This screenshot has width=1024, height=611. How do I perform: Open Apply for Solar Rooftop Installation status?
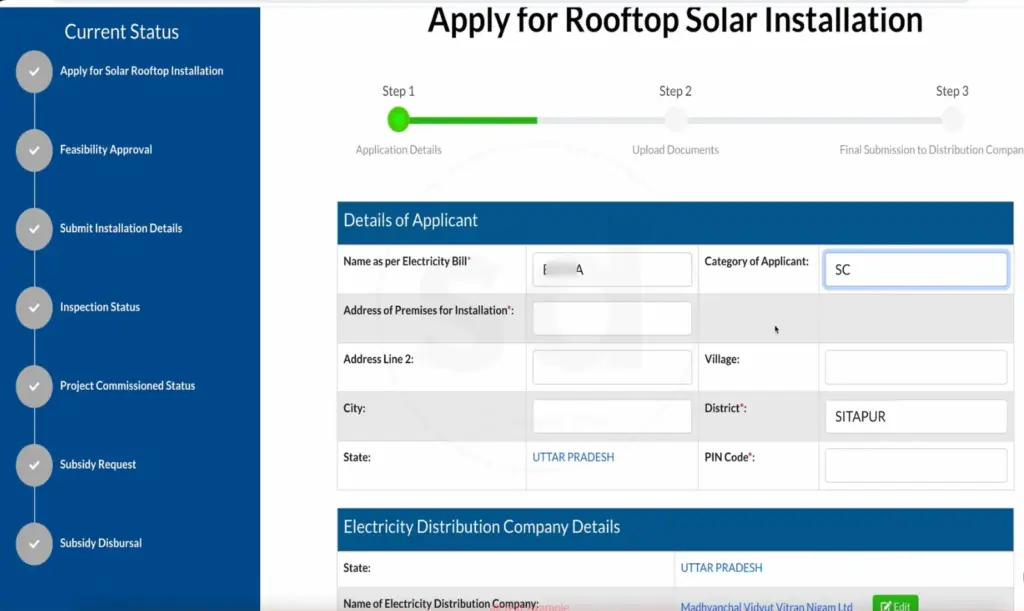142,70
